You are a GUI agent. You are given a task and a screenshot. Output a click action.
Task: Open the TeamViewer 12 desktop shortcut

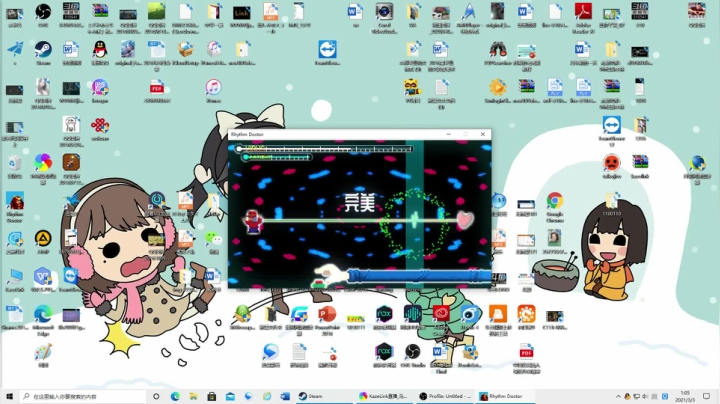pyautogui.click(x=612, y=125)
